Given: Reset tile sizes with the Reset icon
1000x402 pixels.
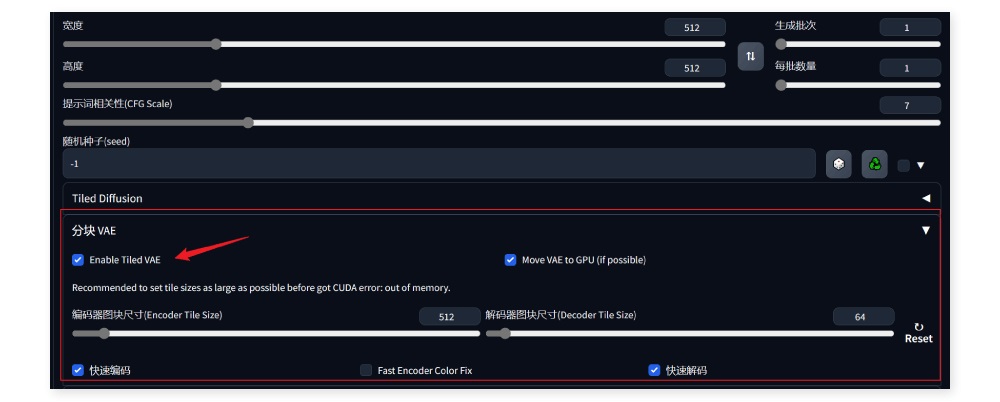Looking at the screenshot, I should (918, 333).
